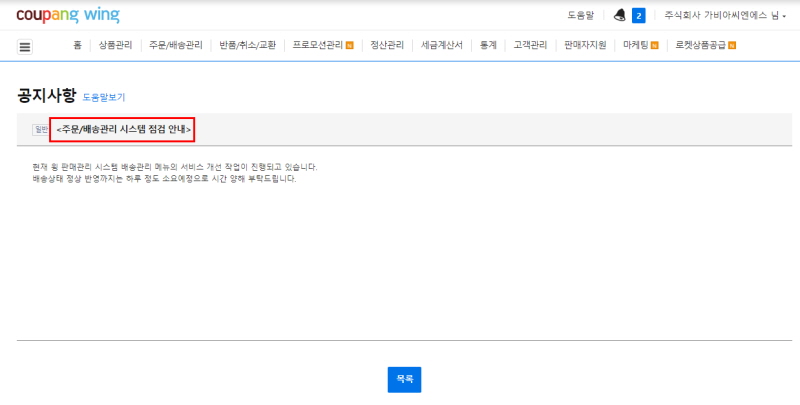Open the hamburger menu icon
The height and width of the screenshot is (405, 800).
pos(25,46)
